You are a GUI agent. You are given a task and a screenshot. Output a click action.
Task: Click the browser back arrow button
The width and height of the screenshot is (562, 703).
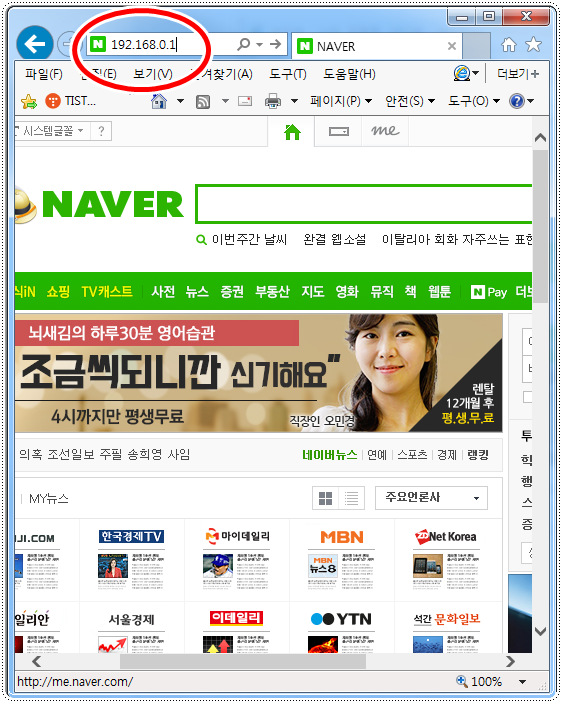35,44
